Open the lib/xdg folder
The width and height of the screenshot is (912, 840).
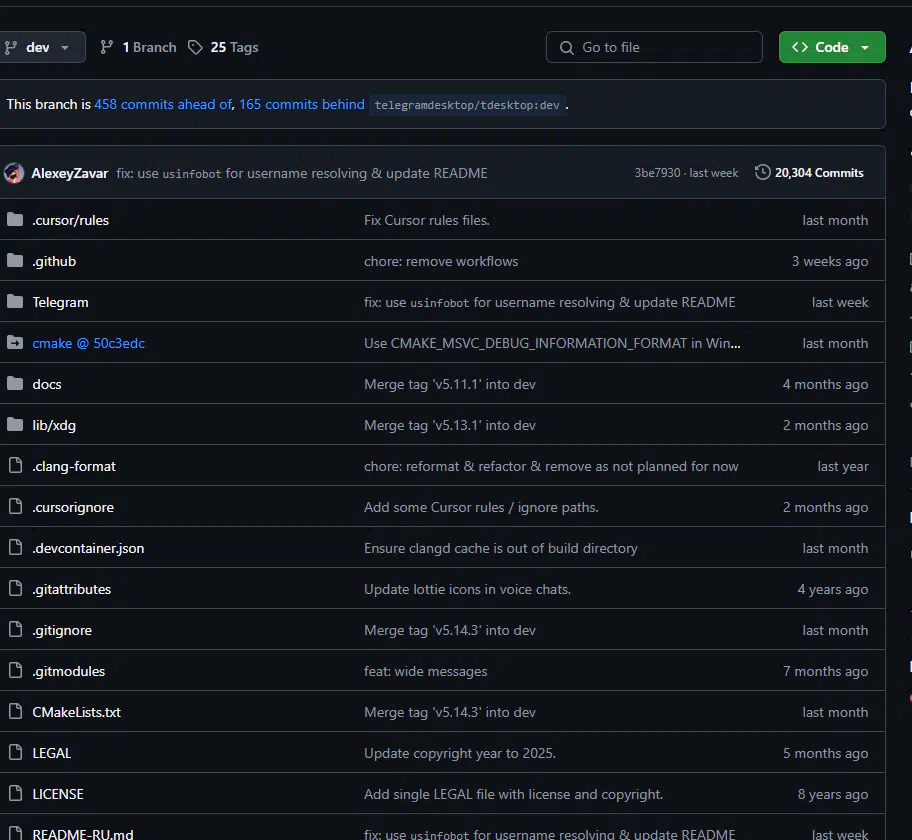[x=54, y=425]
